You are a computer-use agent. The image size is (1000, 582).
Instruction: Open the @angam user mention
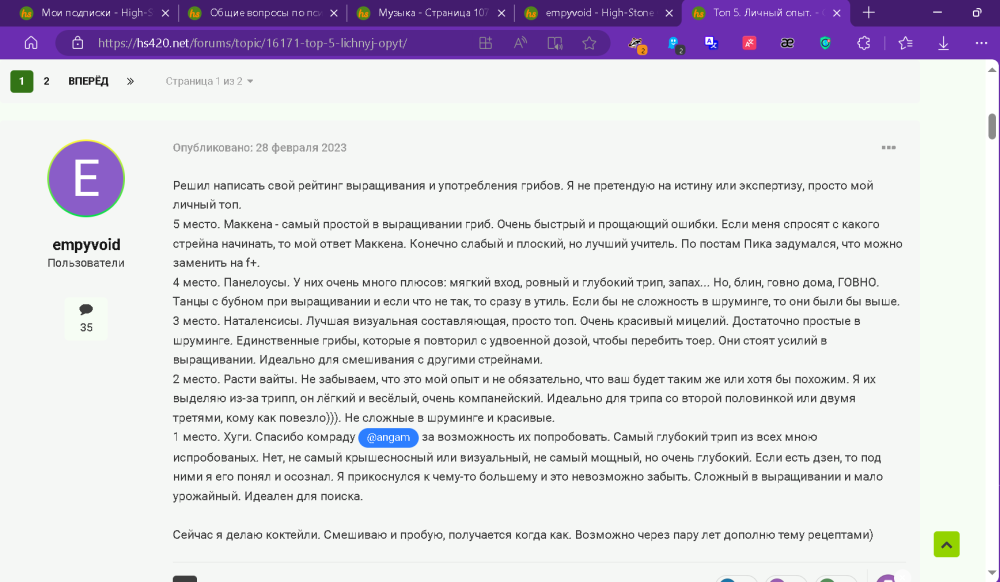click(388, 437)
